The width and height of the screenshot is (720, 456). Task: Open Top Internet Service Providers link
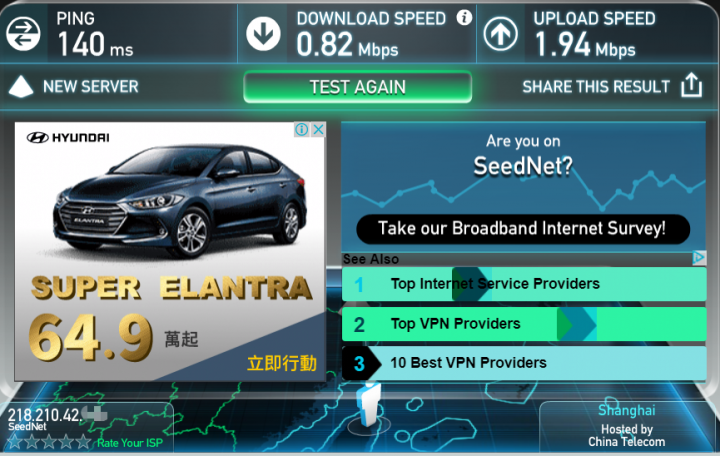(524, 284)
